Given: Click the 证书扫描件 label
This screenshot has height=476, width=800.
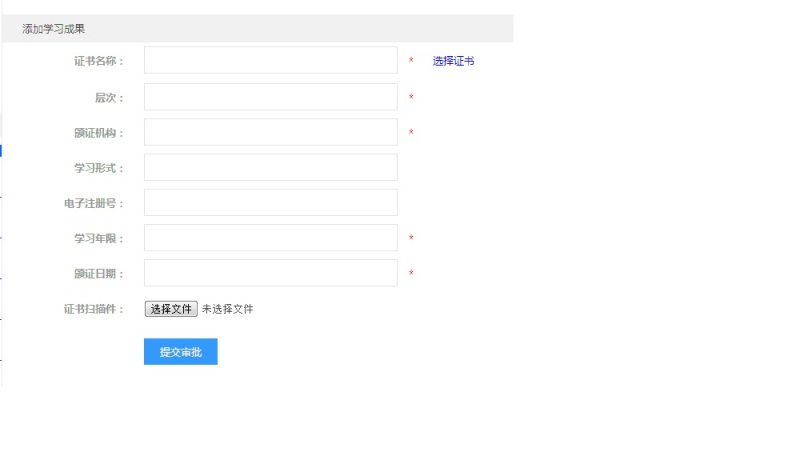Looking at the screenshot, I should [x=93, y=309].
